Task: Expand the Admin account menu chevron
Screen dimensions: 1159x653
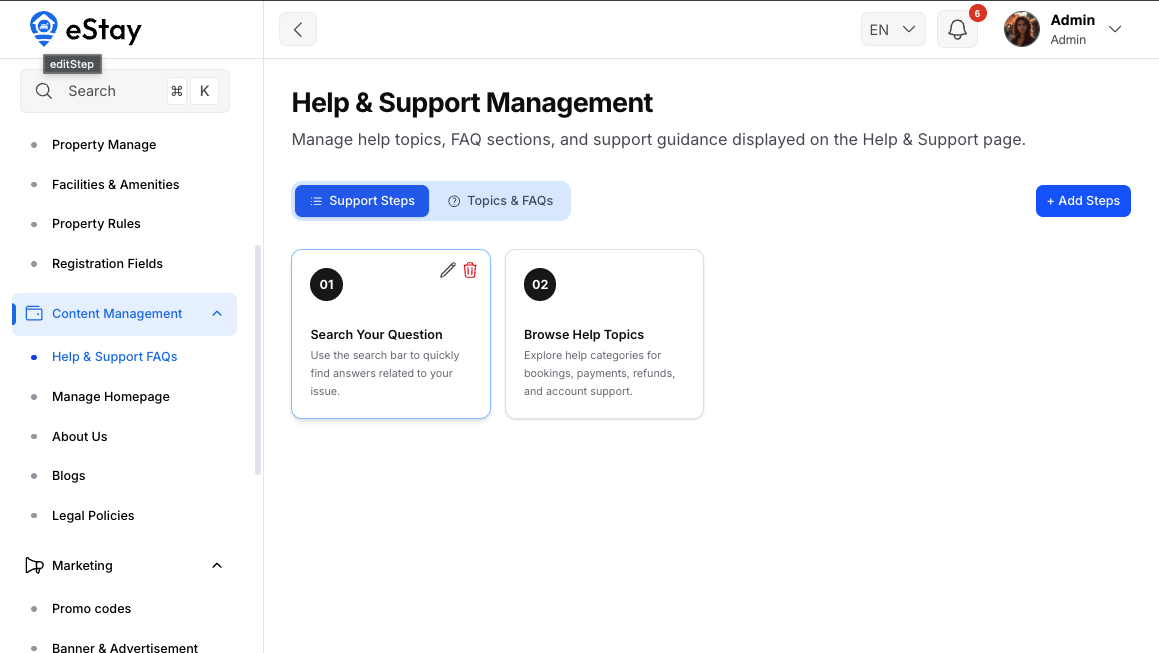Action: 1115,30
